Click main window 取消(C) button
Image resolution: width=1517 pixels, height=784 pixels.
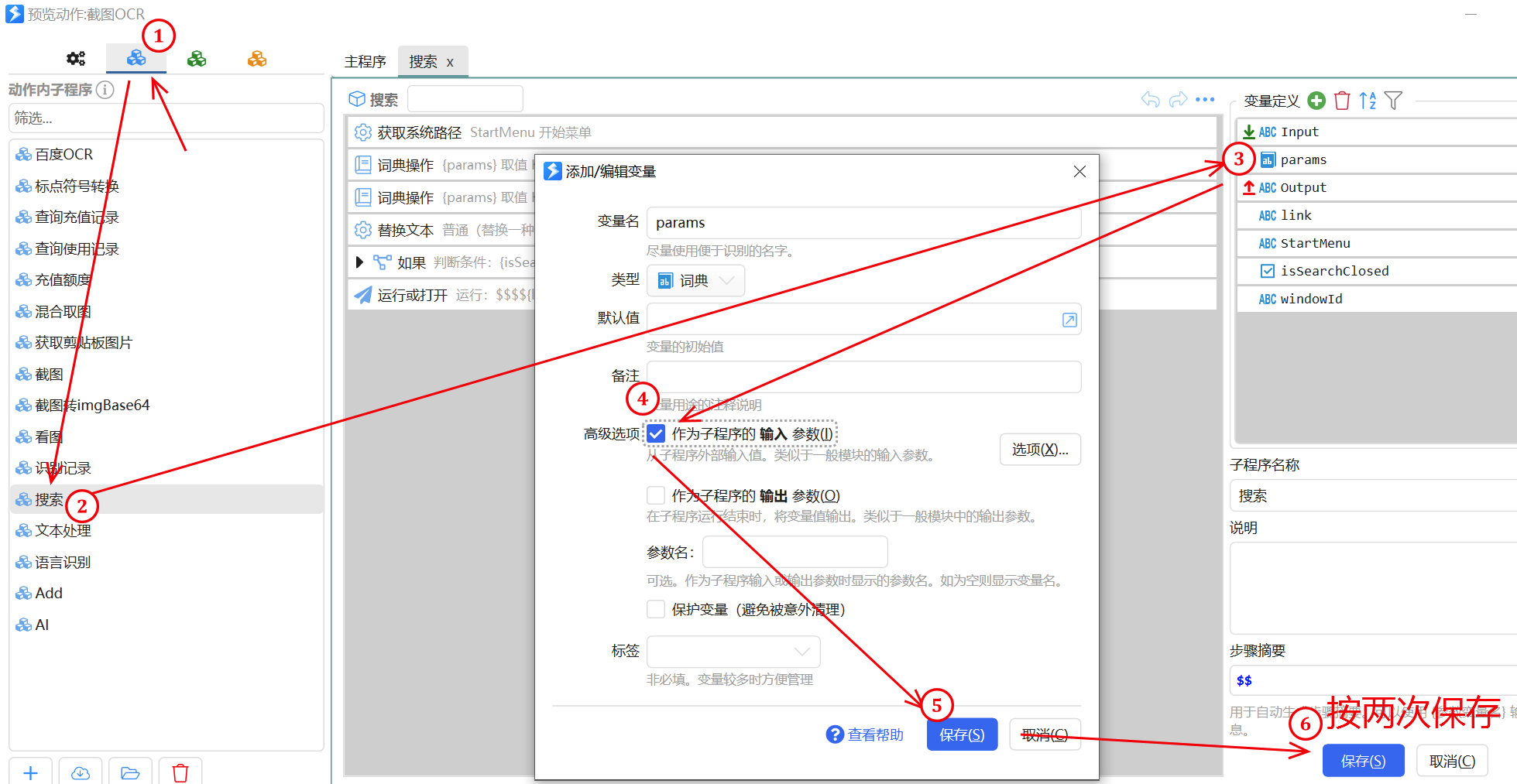tap(1452, 762)
